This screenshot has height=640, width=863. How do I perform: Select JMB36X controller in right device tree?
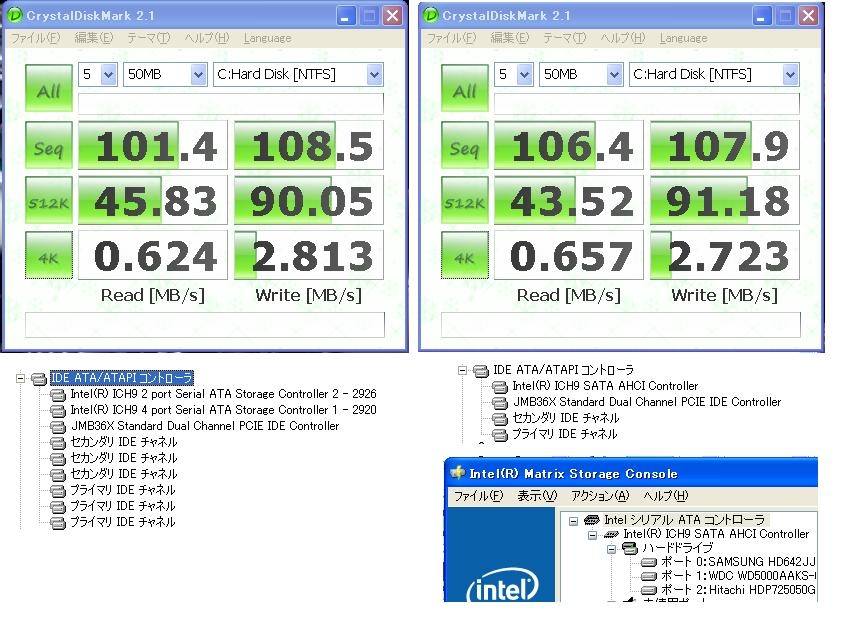pos(647,402)
